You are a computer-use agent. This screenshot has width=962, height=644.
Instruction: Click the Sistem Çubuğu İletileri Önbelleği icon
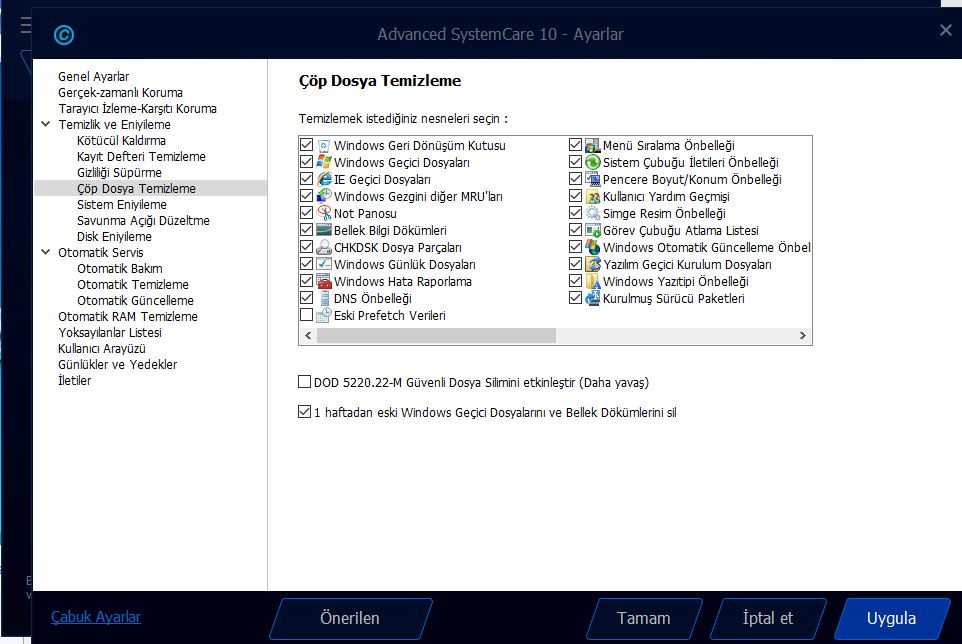[x=593, y=163]
